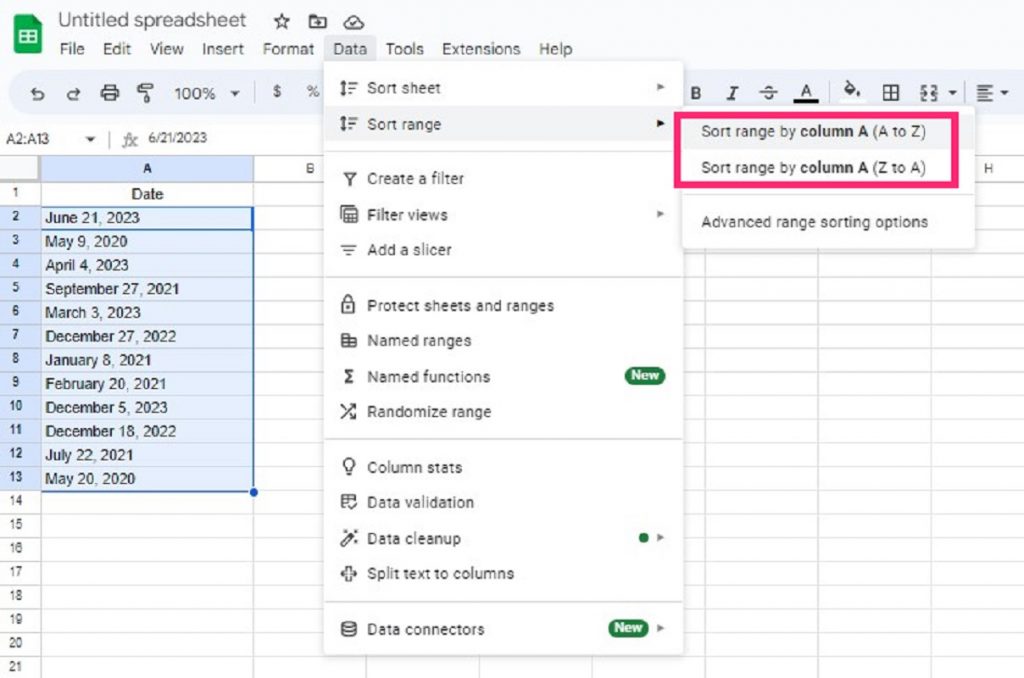The height and width of the screenshot is (678, 1024).
Task: Close the open Data menu
Action: [x=350, y=49]
